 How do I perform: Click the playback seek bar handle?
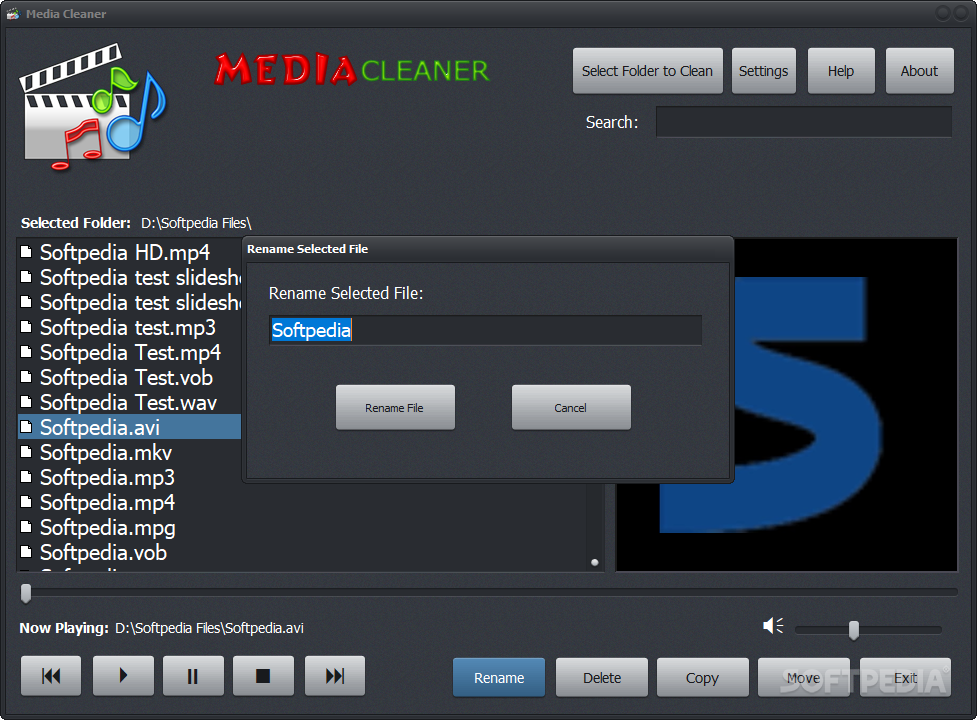pos(26,593)
